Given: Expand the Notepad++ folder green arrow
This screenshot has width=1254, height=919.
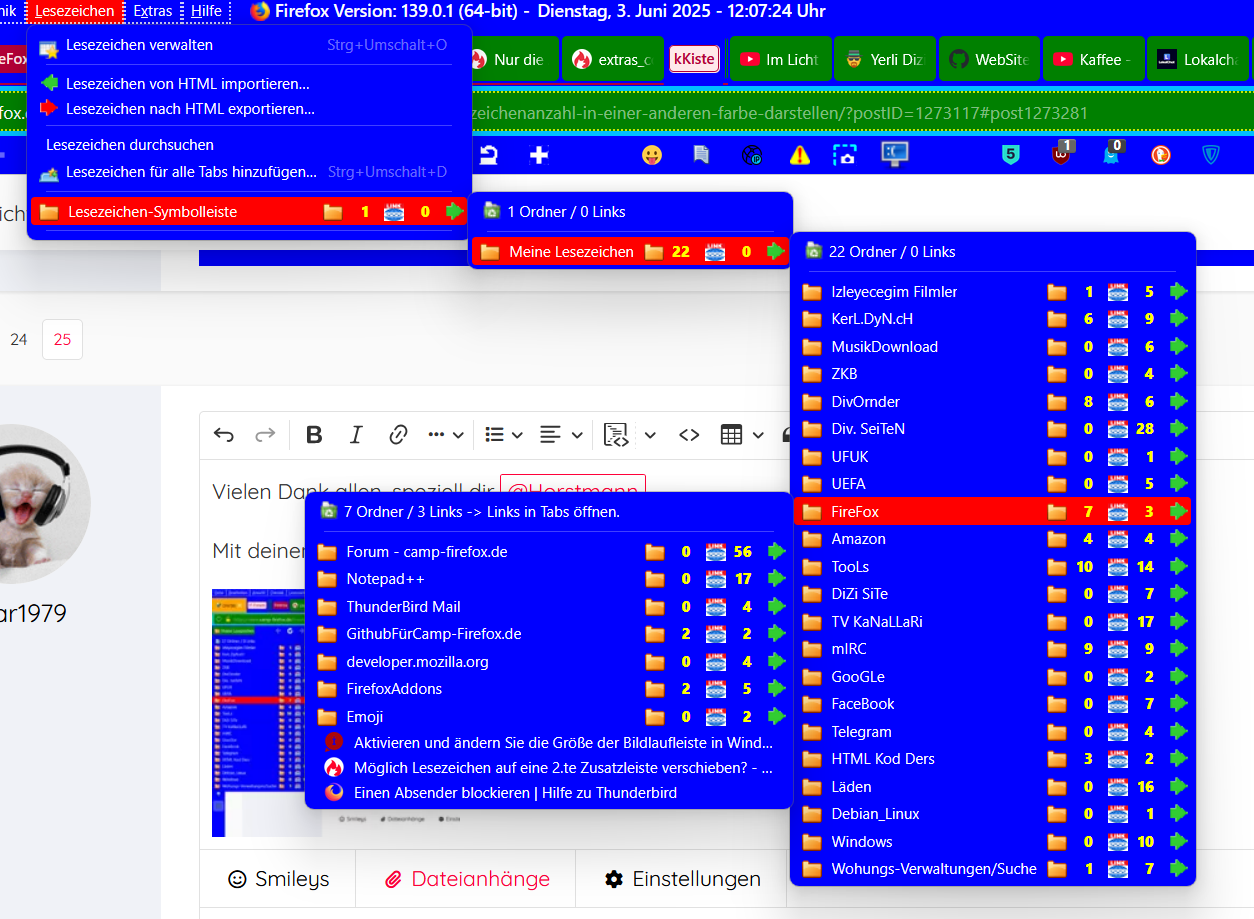Looking at the screenshot, I should click(x=776, y=578).
